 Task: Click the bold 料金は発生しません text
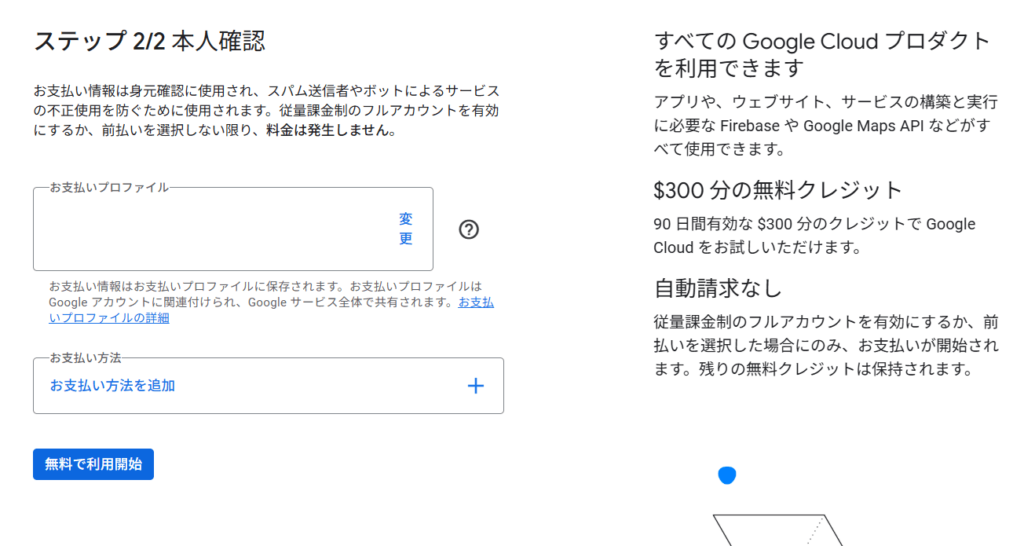(x=331, y=130)
